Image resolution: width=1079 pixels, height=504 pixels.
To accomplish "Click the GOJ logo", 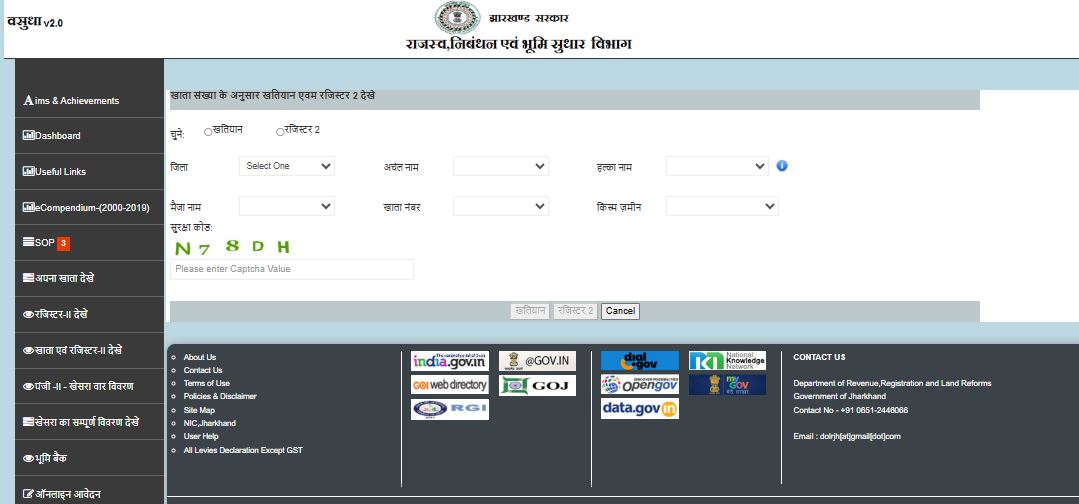I will [537, 385].
